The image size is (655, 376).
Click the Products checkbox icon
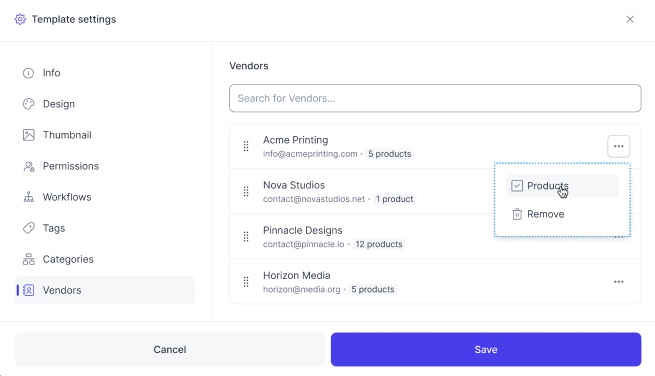517,186
